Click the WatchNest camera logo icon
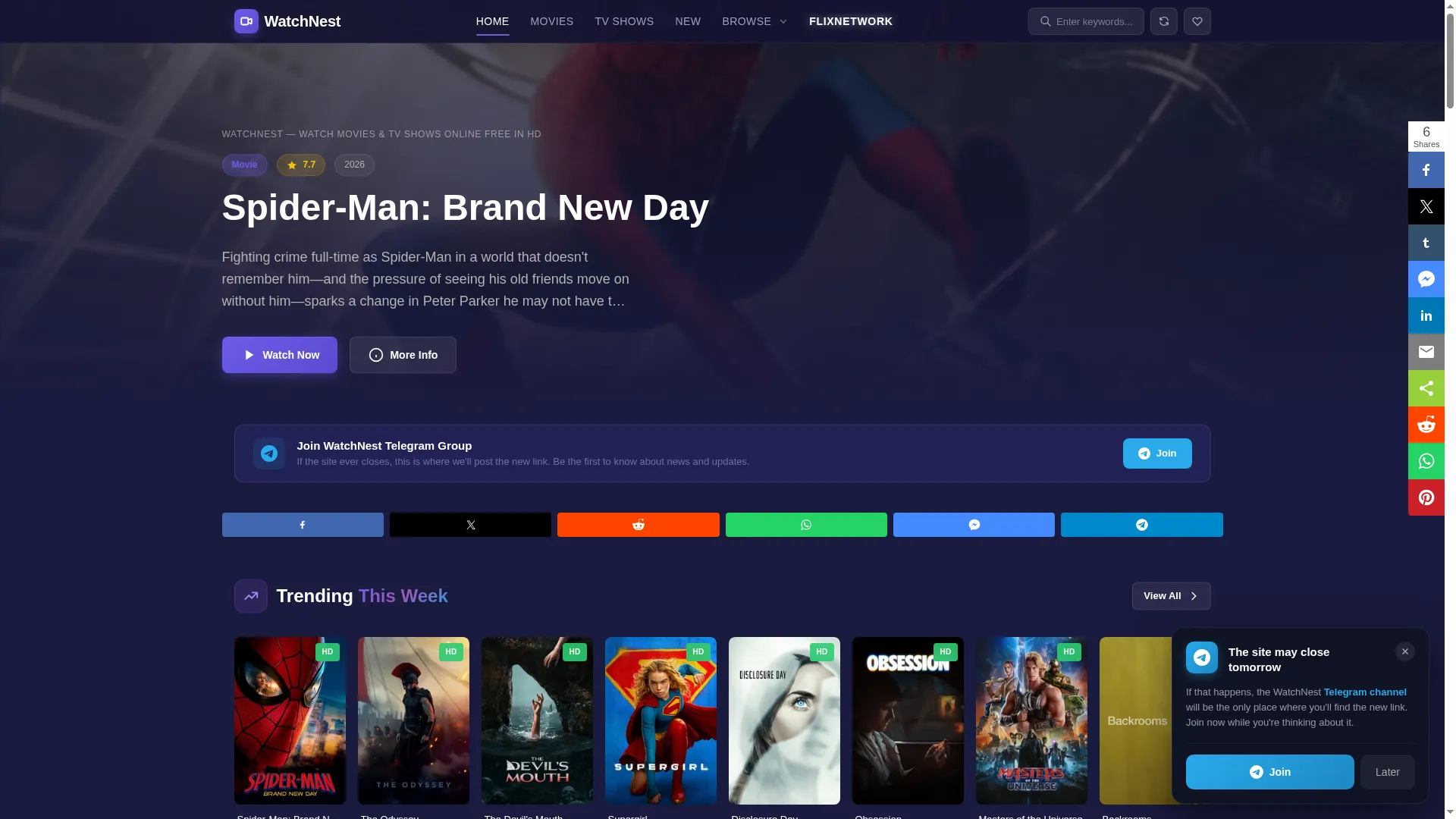The height and width of the screenshot is (819, 1456). pyautogui.click(x=246, y=21)
